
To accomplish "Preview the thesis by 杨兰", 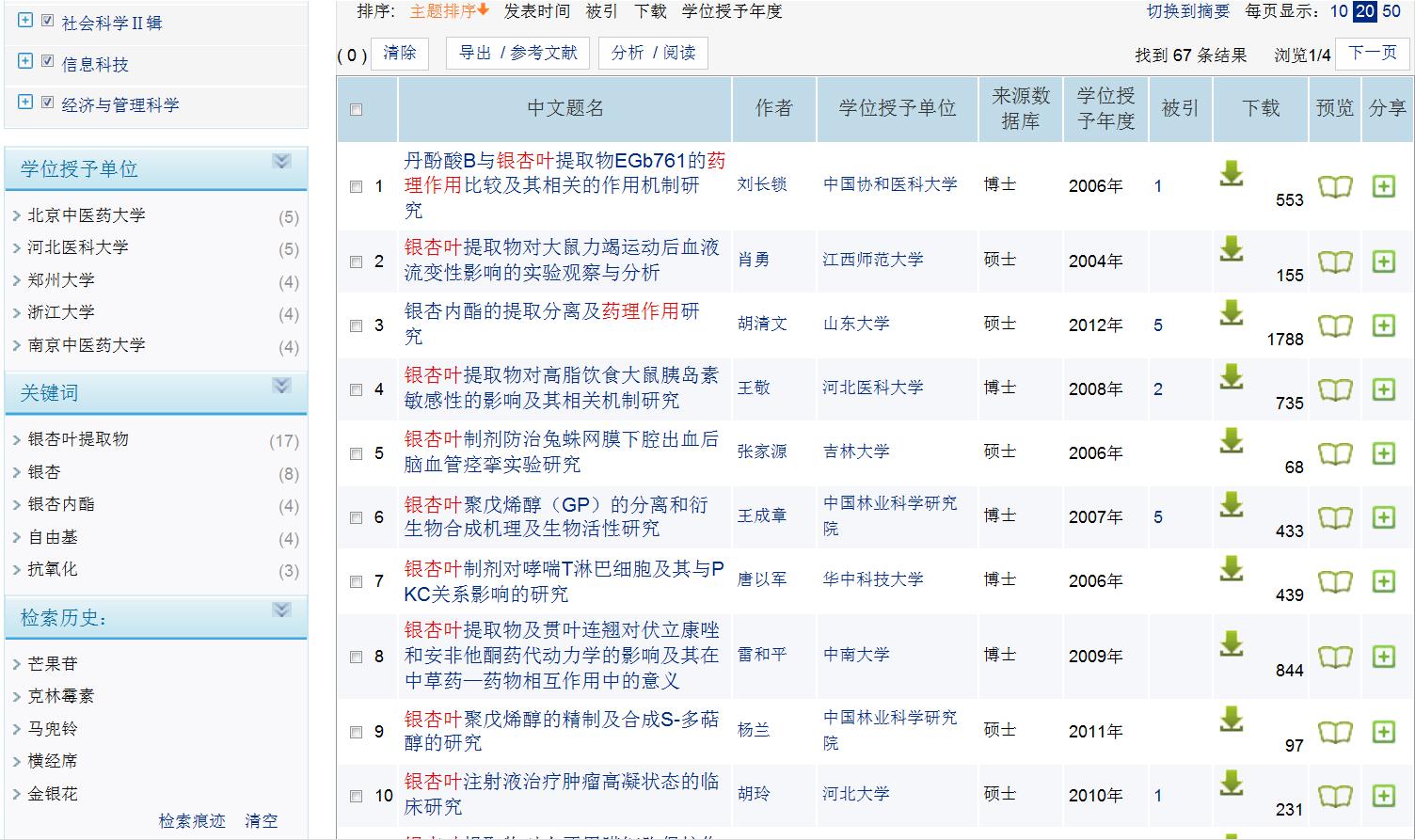I will pos(1334,732).
